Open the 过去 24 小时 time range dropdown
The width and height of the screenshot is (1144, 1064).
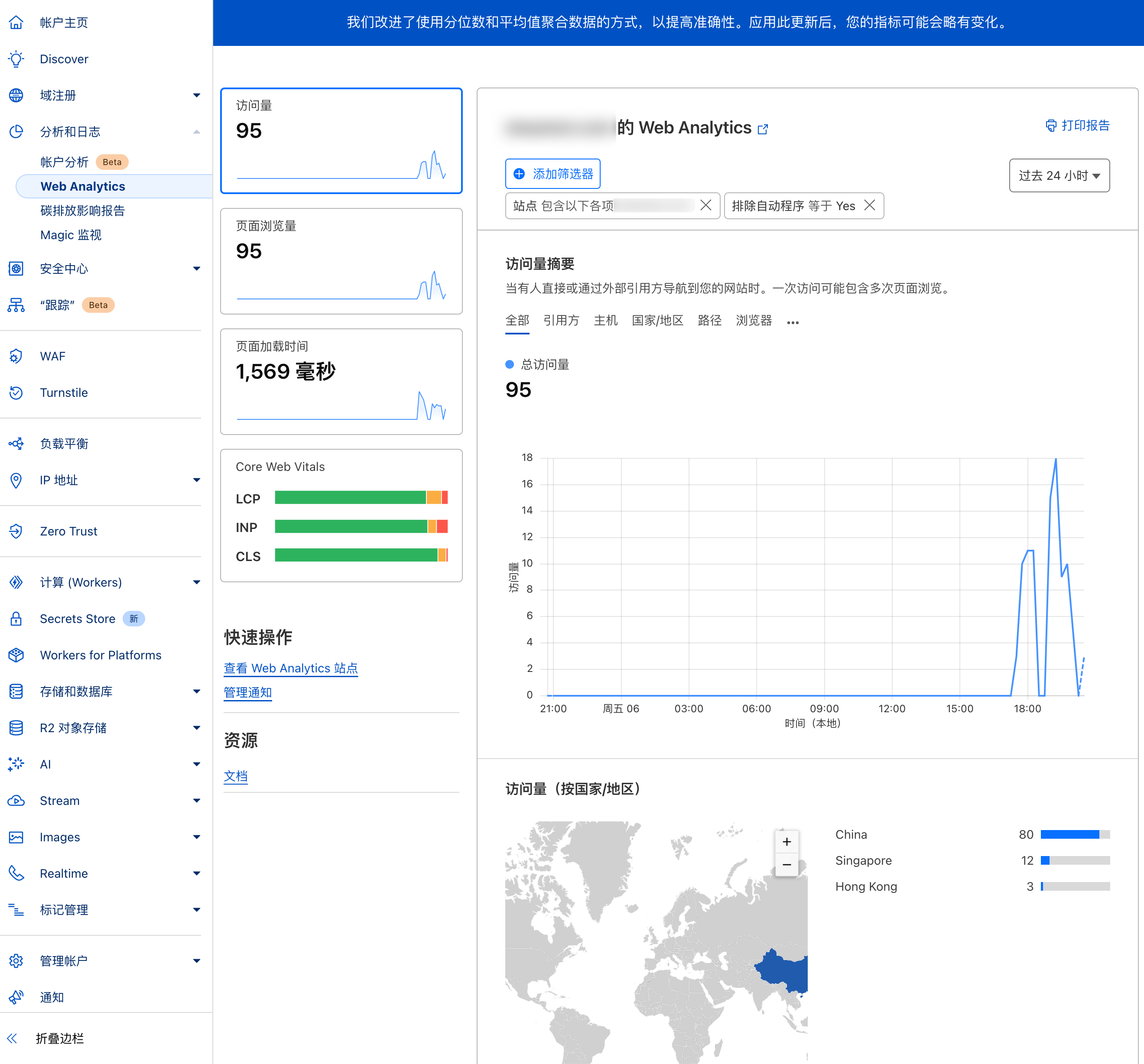(x=1059, y=175)
